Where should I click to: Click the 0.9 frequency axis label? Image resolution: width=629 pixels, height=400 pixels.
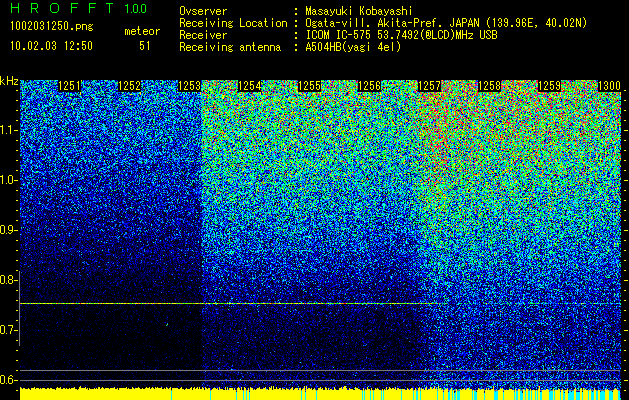click(x=8, y=230)
